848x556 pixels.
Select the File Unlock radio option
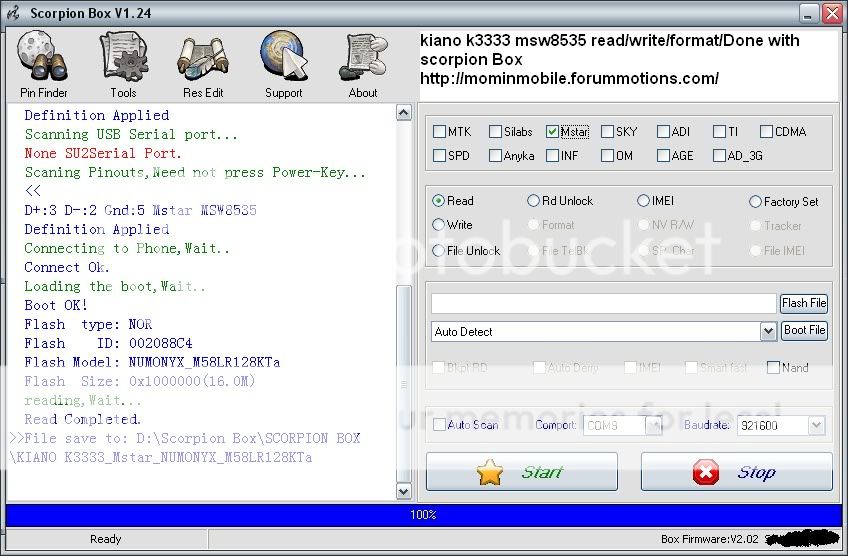(x=438, y=250)
